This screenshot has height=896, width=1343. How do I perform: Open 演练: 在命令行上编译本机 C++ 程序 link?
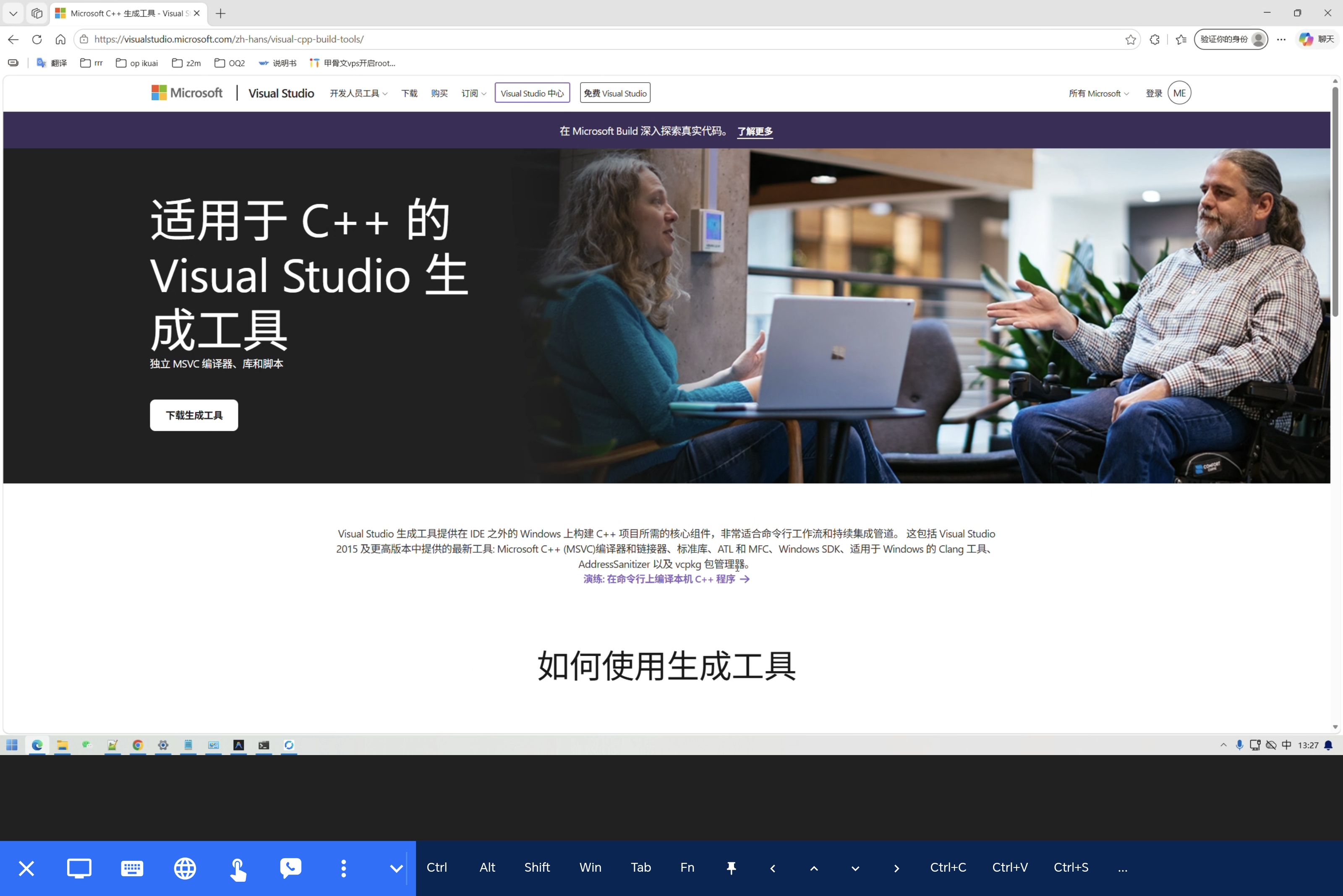666,579
